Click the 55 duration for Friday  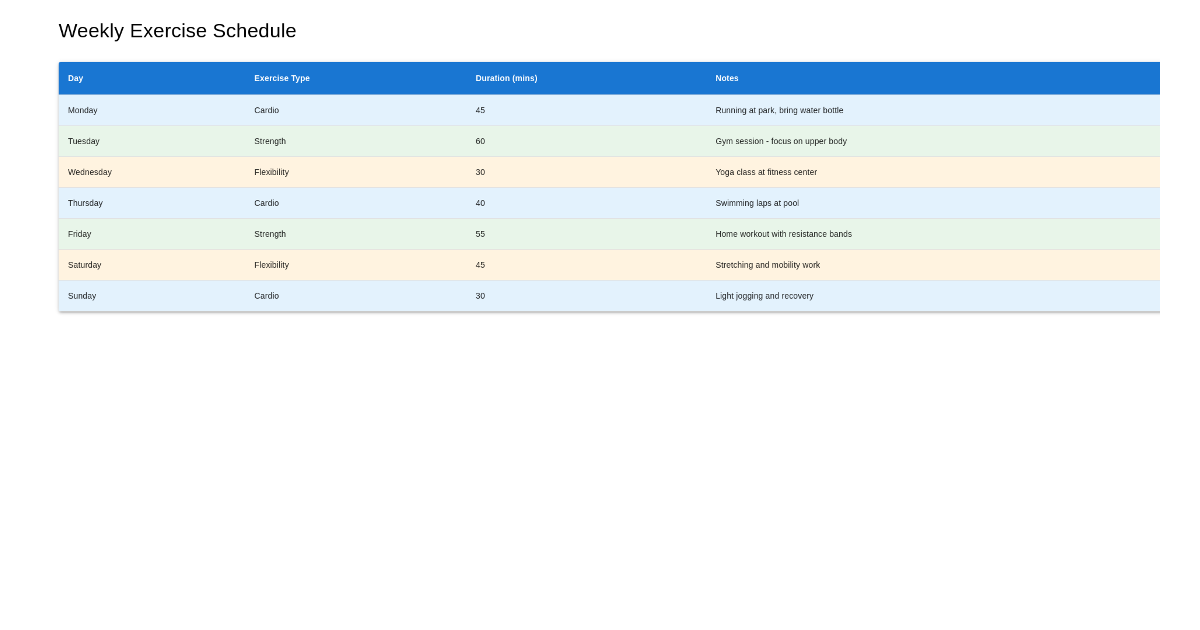(481, 234)
